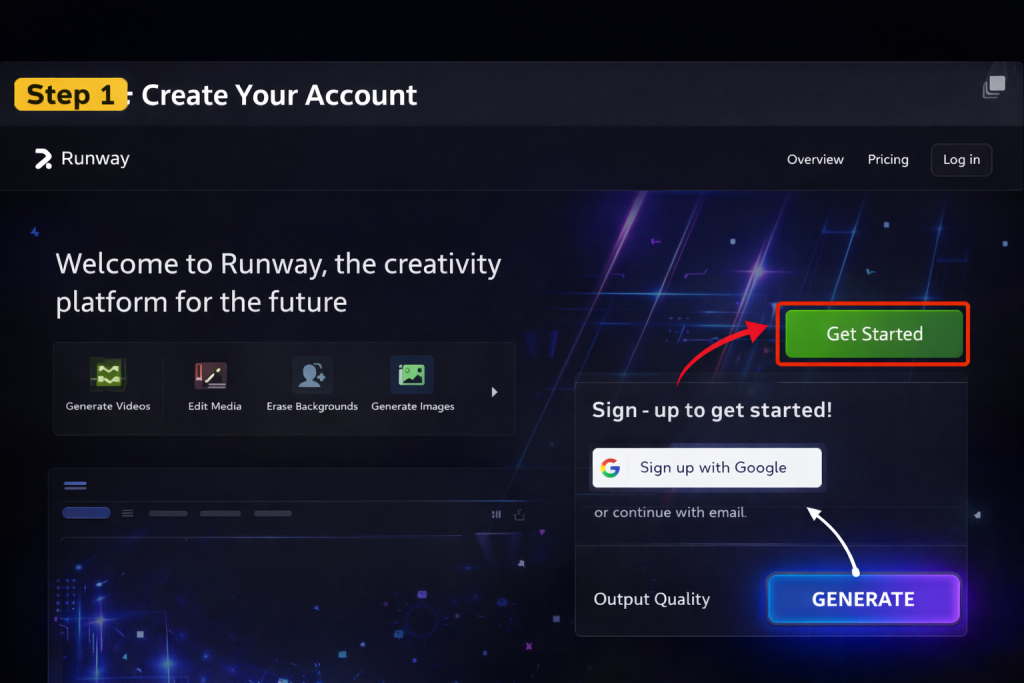Click the small list icon beside the blue pill
This screenshot has width=1024, height=683.
click(127, 513)
